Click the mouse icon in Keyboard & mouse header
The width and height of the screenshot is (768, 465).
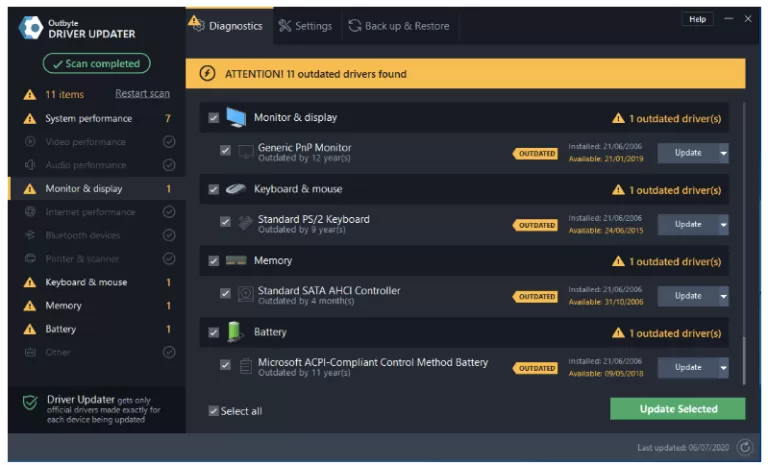(236, 189)
